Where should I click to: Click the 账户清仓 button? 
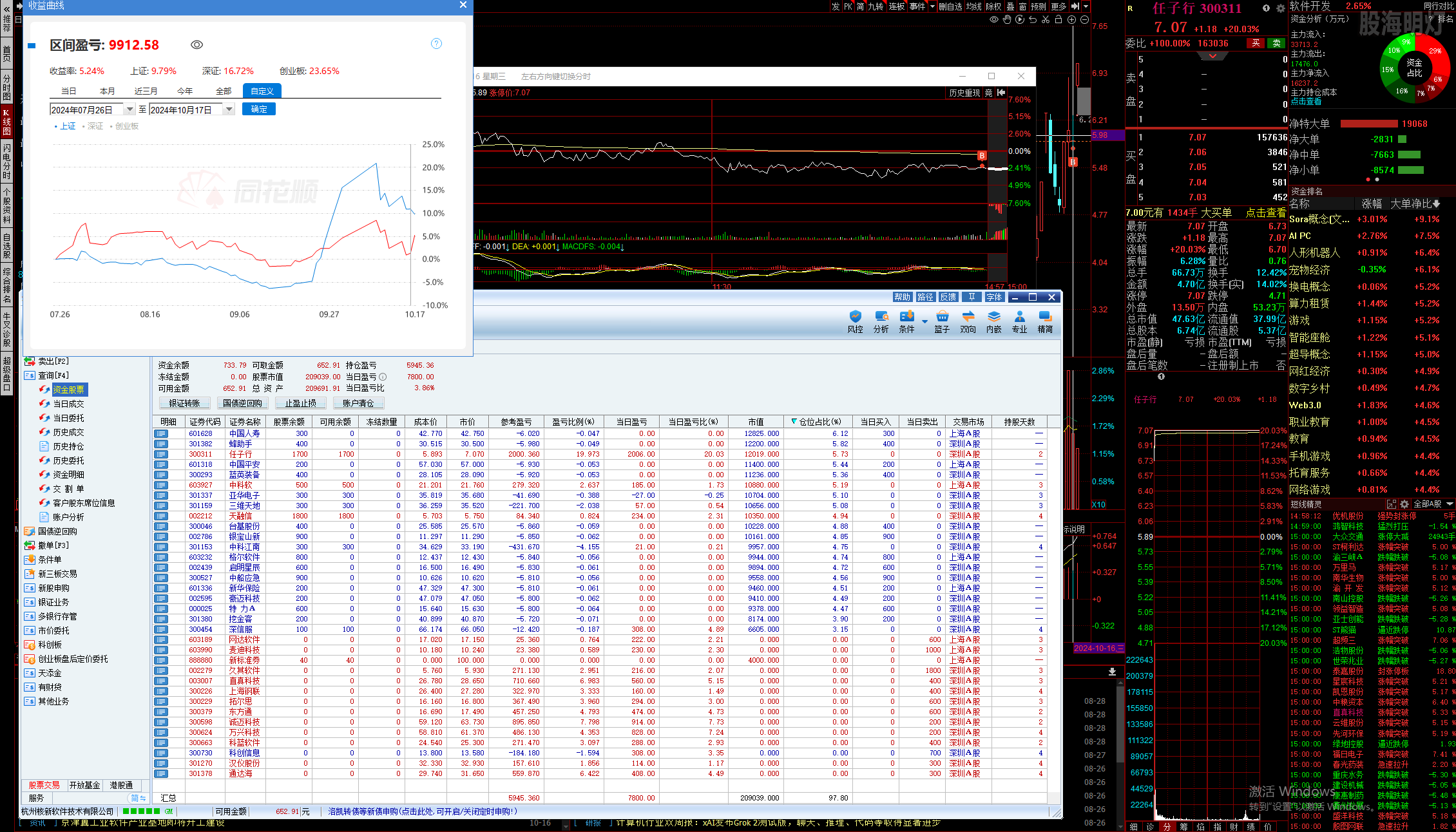358,403
